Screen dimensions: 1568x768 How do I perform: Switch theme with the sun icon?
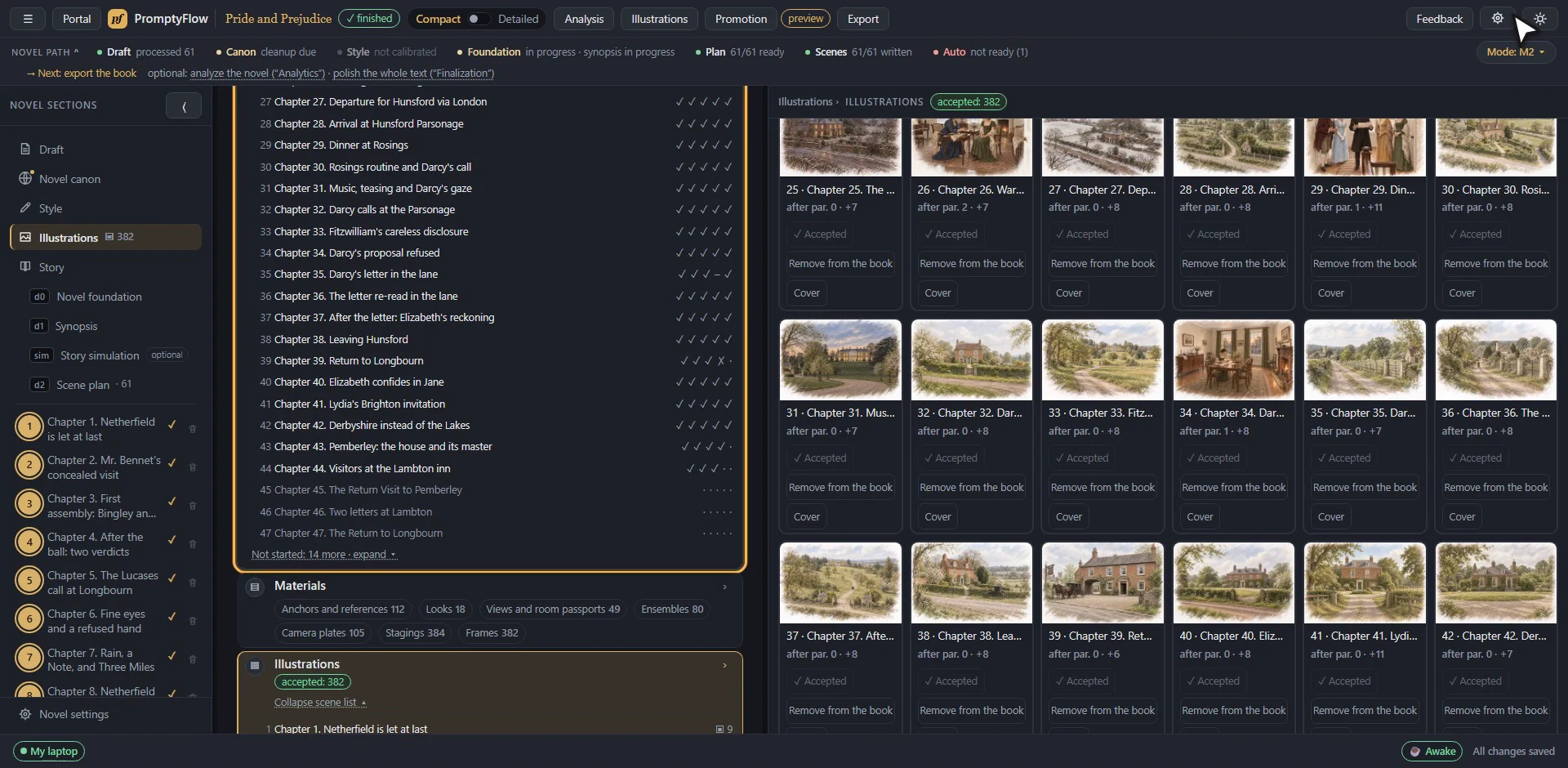tap(1540, 19)
